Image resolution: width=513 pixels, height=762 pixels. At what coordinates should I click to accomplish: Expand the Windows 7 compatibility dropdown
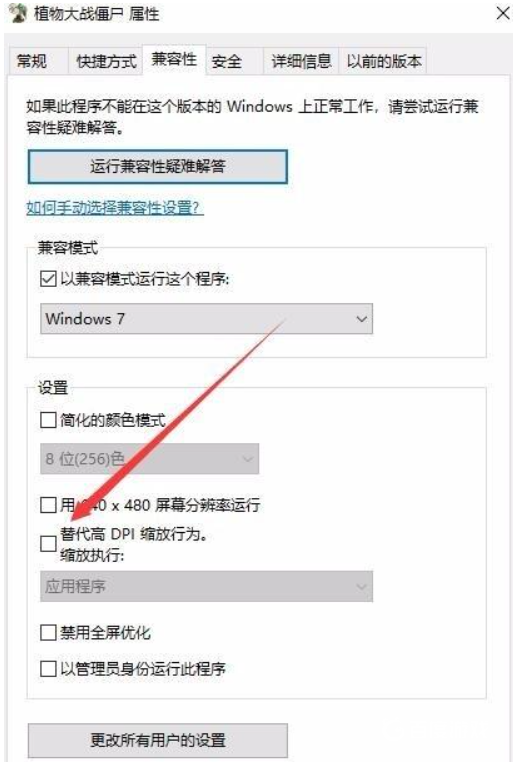pyautogui.click(x=206, y=319)
